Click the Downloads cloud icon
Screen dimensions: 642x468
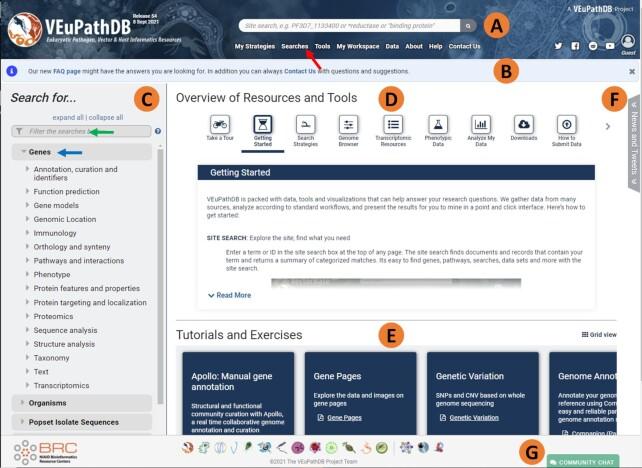pos(523,124)
